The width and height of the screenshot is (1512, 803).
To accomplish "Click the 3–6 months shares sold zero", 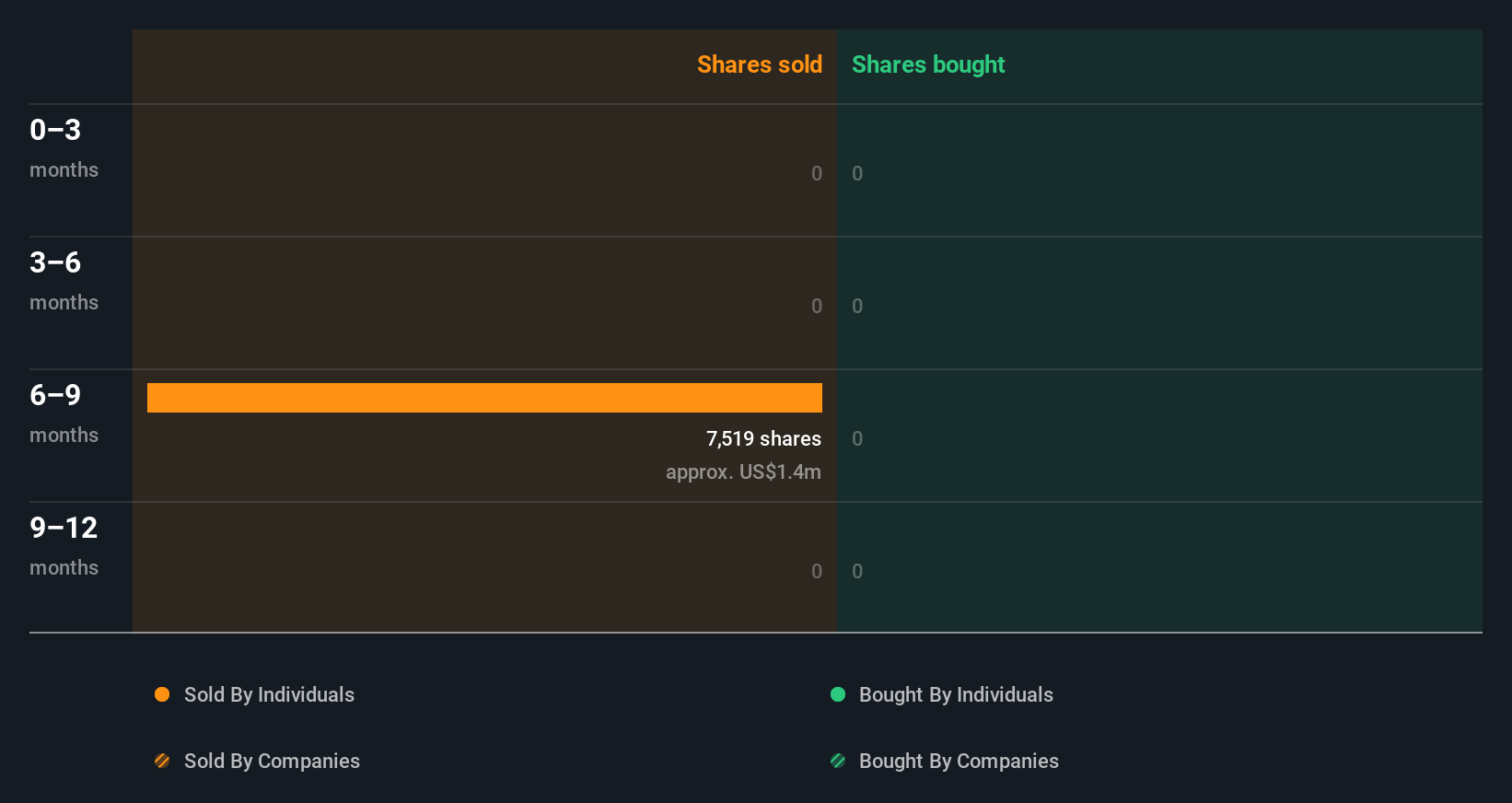I will pos(817,306).
